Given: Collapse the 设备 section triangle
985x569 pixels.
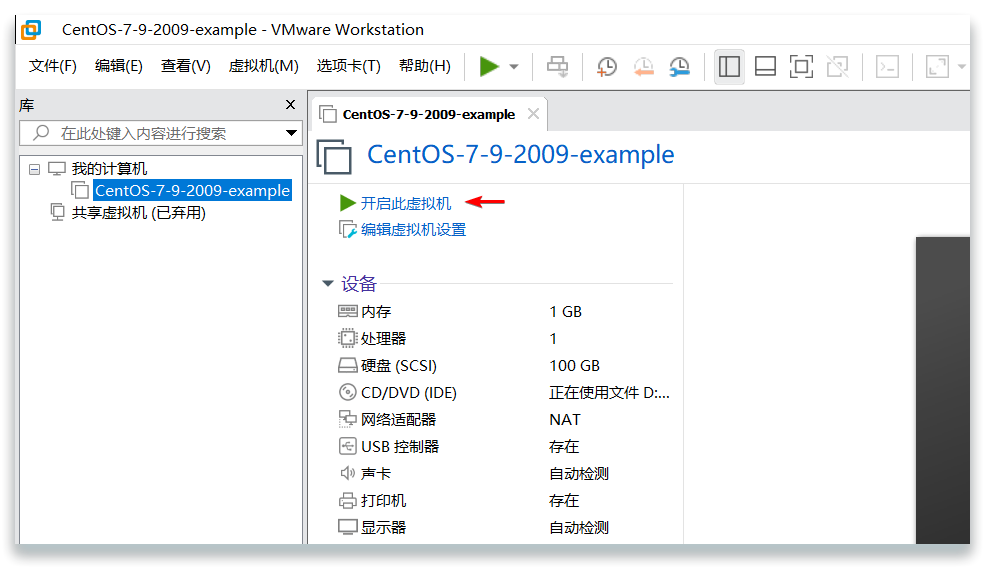Looking at the screenshot, I should point(327,284).
